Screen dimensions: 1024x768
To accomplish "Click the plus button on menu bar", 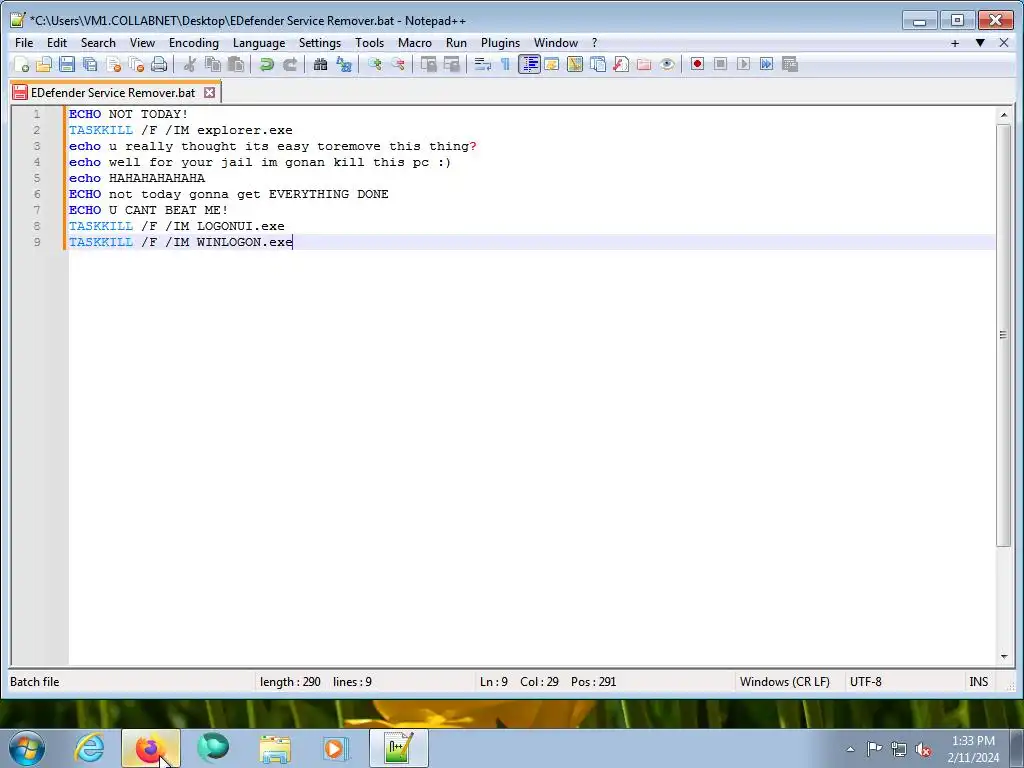I will (x=955, y=42).
